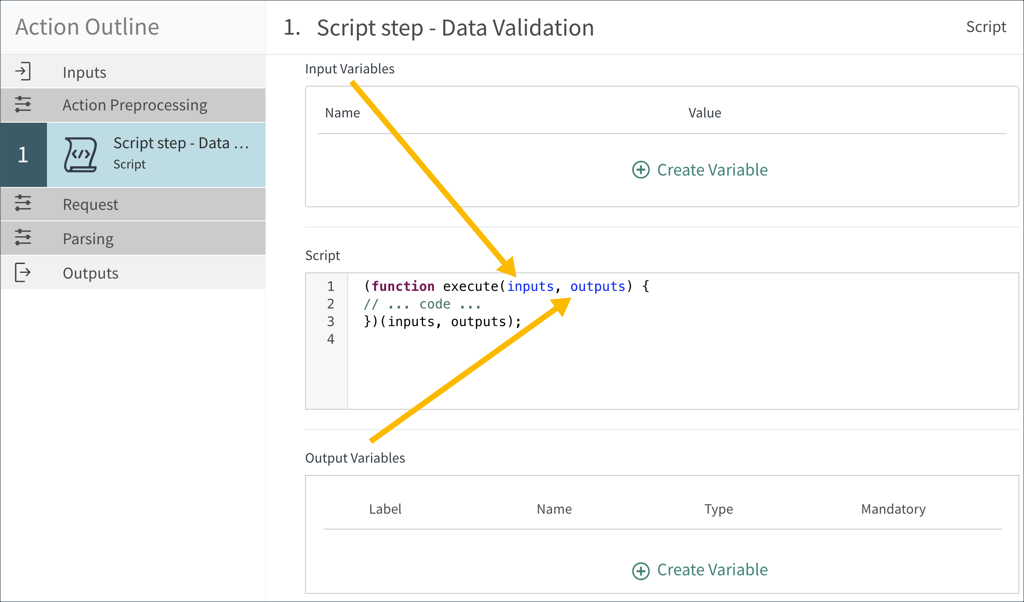
Task: Click the Parsing step icon
Action: point(22,238)
